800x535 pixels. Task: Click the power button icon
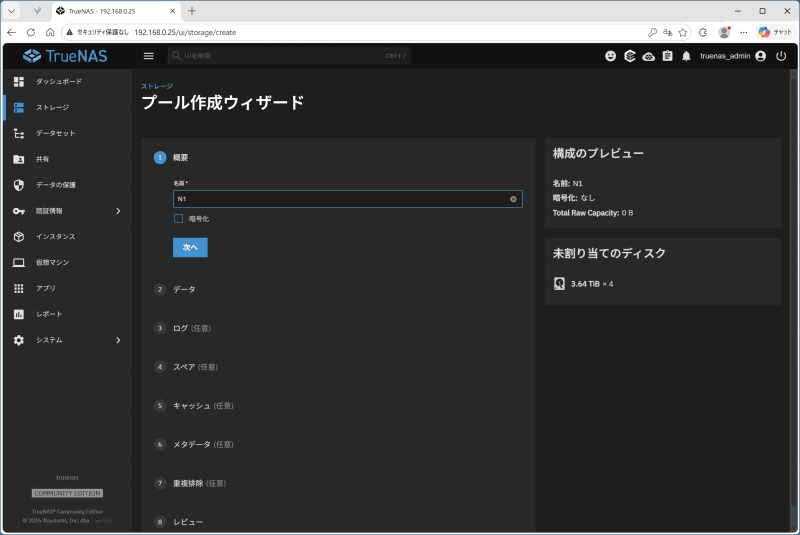781,56
